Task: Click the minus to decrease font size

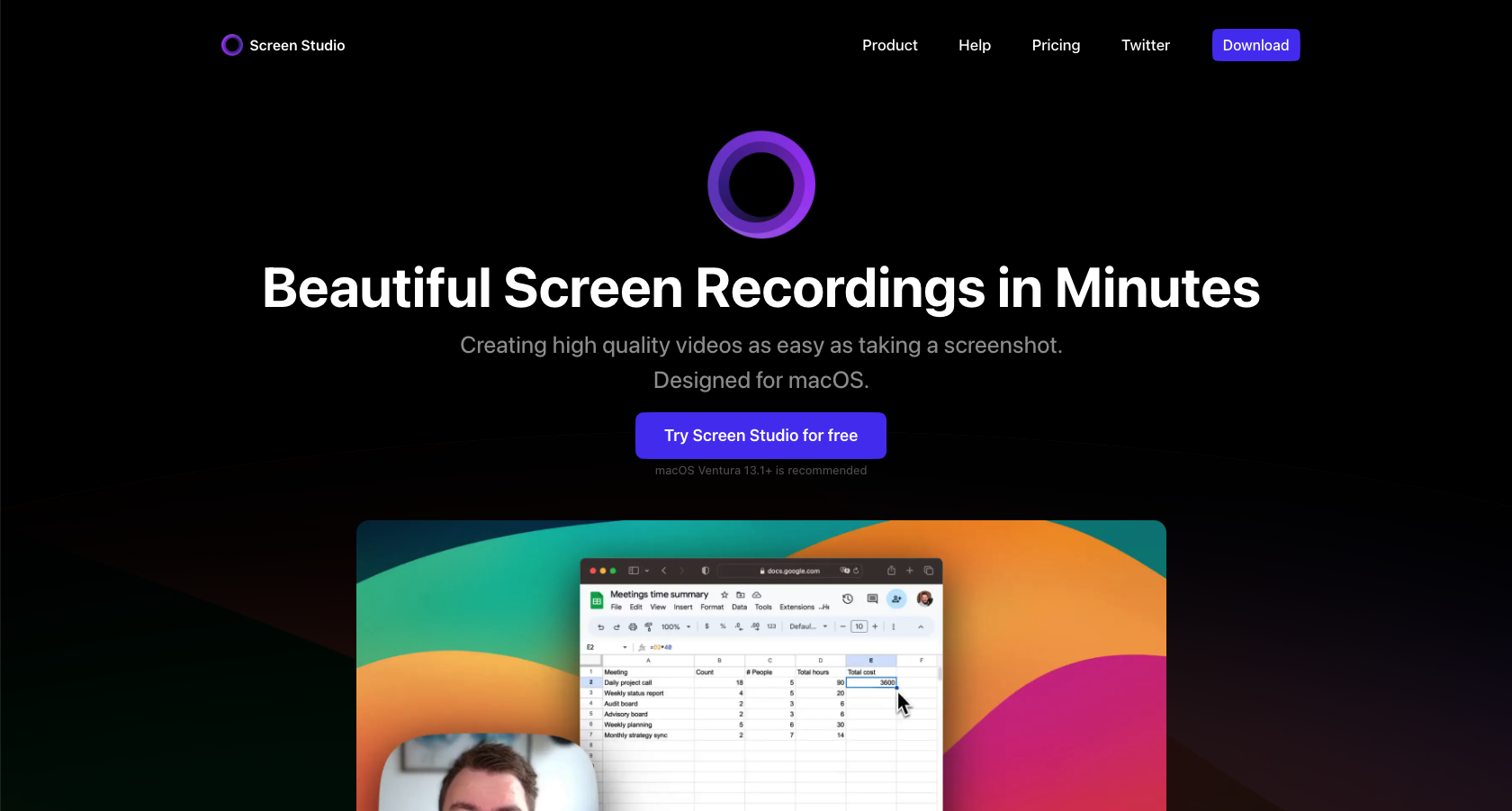Action: click(x=842, y=626)
